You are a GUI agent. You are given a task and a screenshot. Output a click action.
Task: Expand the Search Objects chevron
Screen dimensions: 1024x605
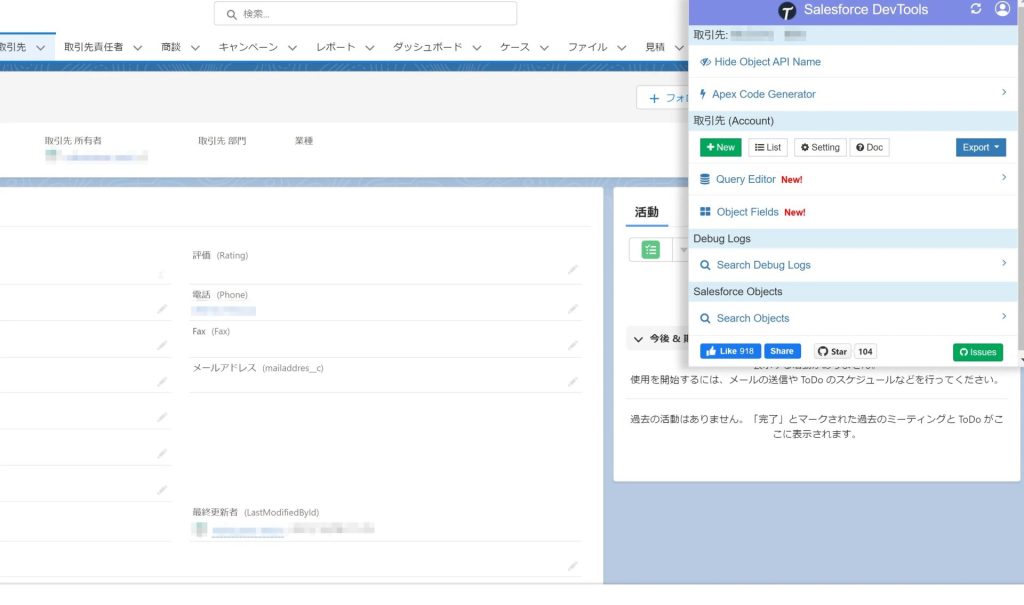[1004, 316]
